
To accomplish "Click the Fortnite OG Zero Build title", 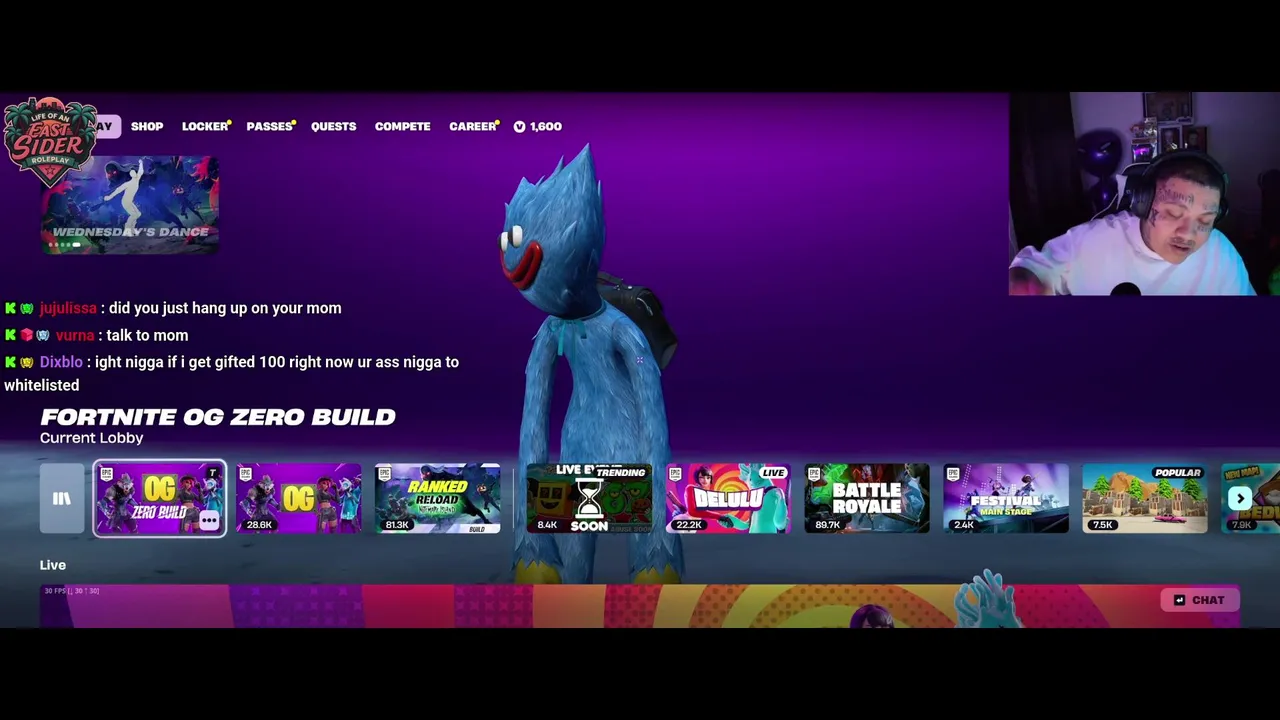I will point(218,417).
